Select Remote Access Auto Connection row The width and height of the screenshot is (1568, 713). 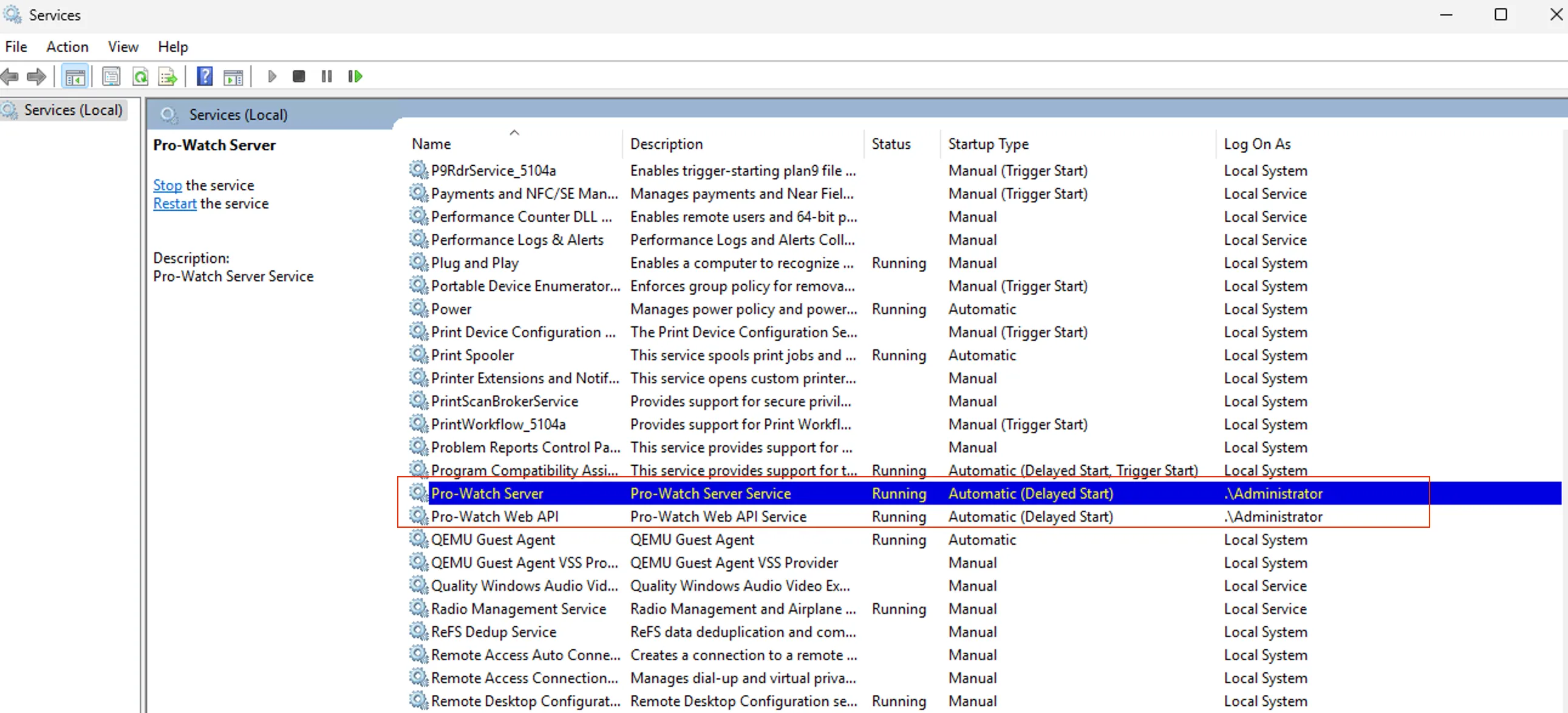[x=984, y=655]
